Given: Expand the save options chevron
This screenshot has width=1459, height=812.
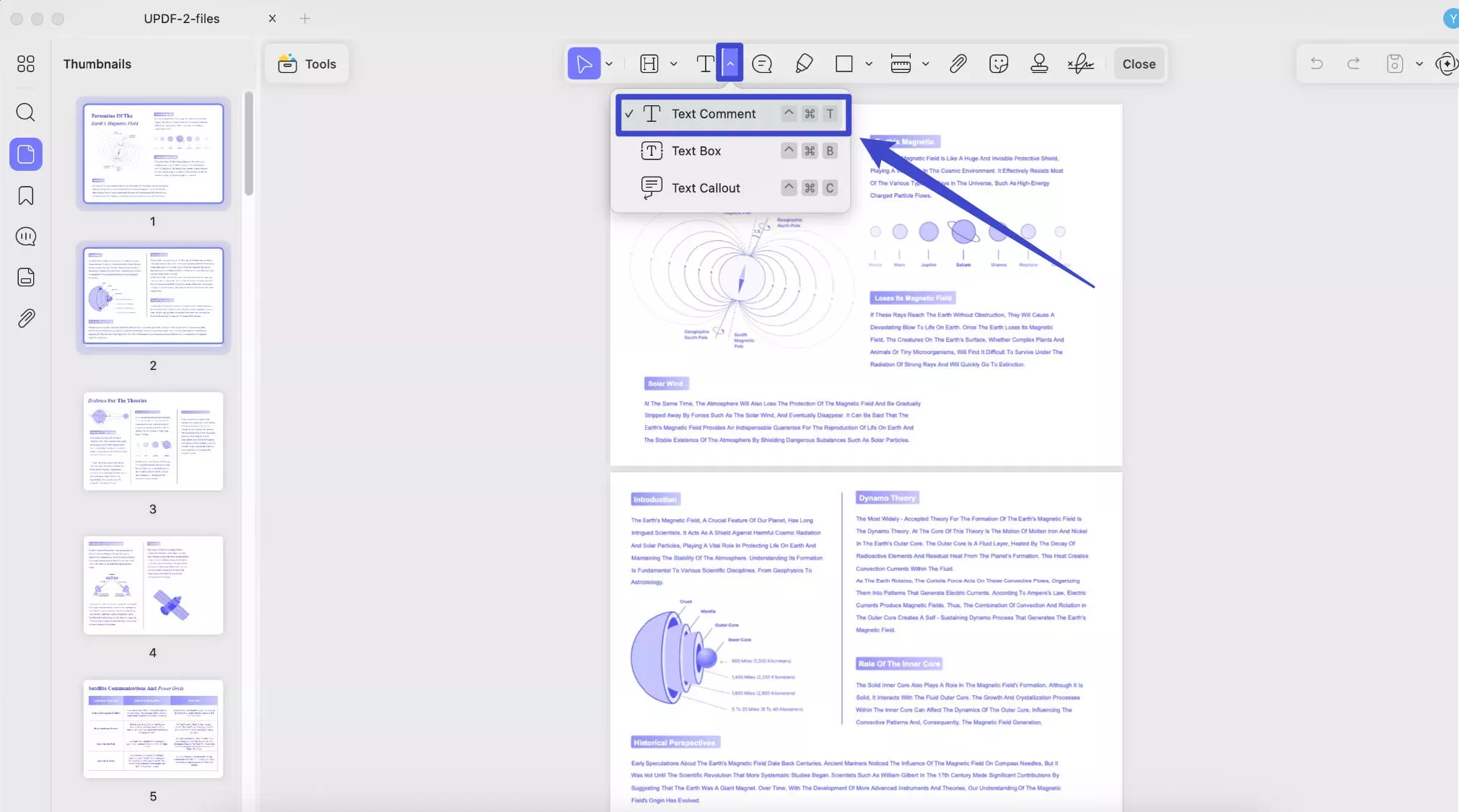Looking at the screenshot, I should tap(1419, 63).
